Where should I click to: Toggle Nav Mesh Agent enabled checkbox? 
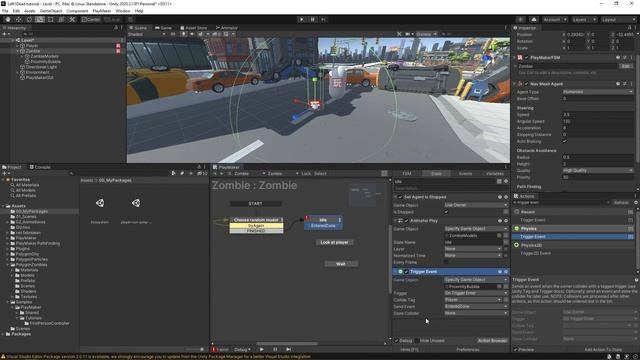tap(526, 84)
